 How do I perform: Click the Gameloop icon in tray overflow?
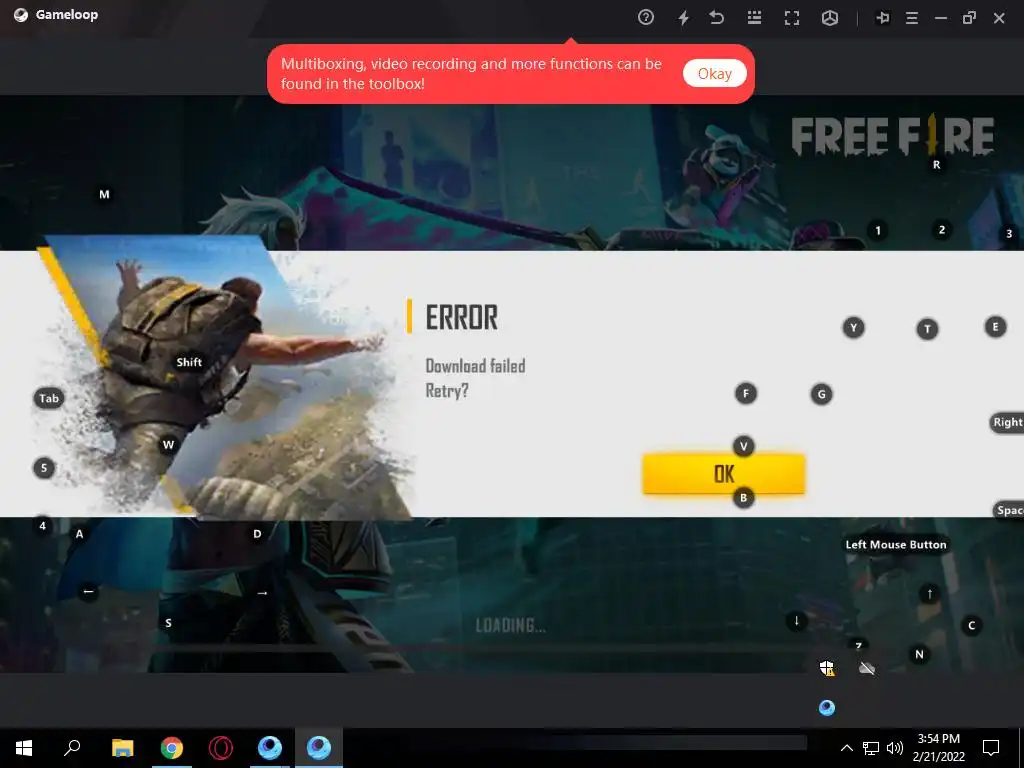pyautogui.click(x=827, y=708)
